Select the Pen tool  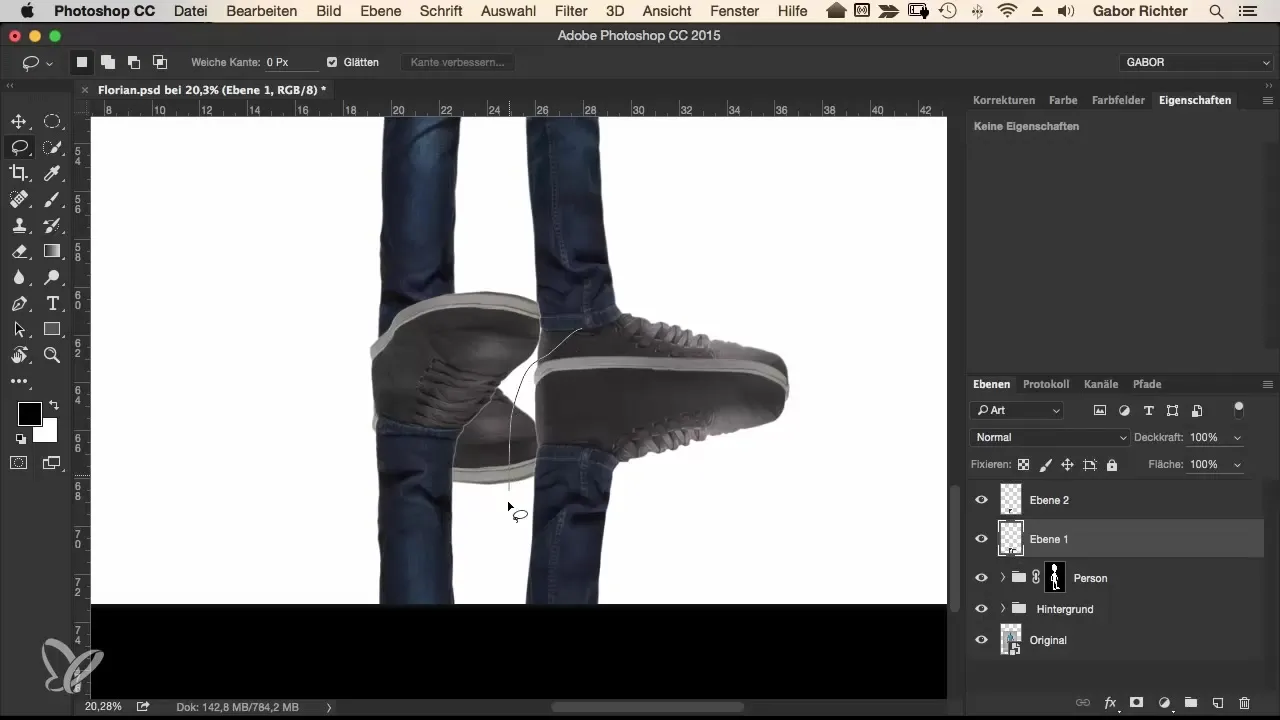tap(19, 303)
